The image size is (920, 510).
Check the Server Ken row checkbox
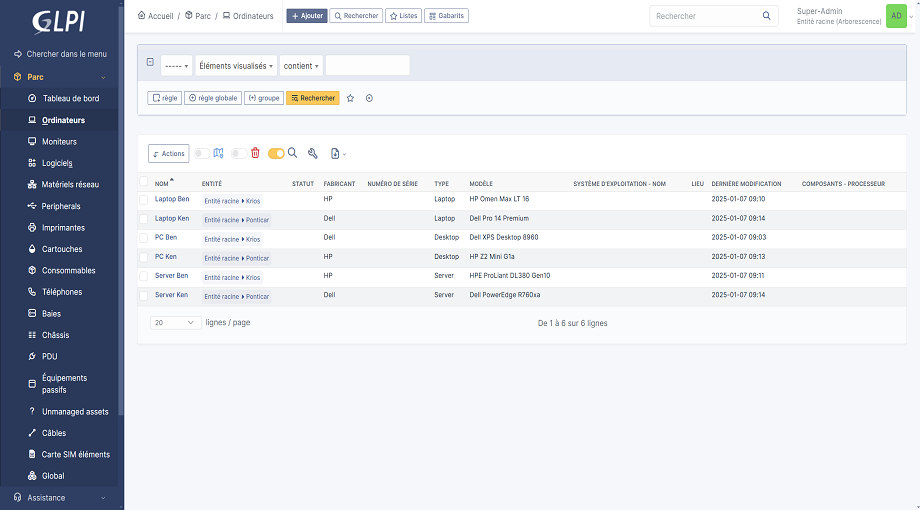pyautogui.click(x=143, y=295)
